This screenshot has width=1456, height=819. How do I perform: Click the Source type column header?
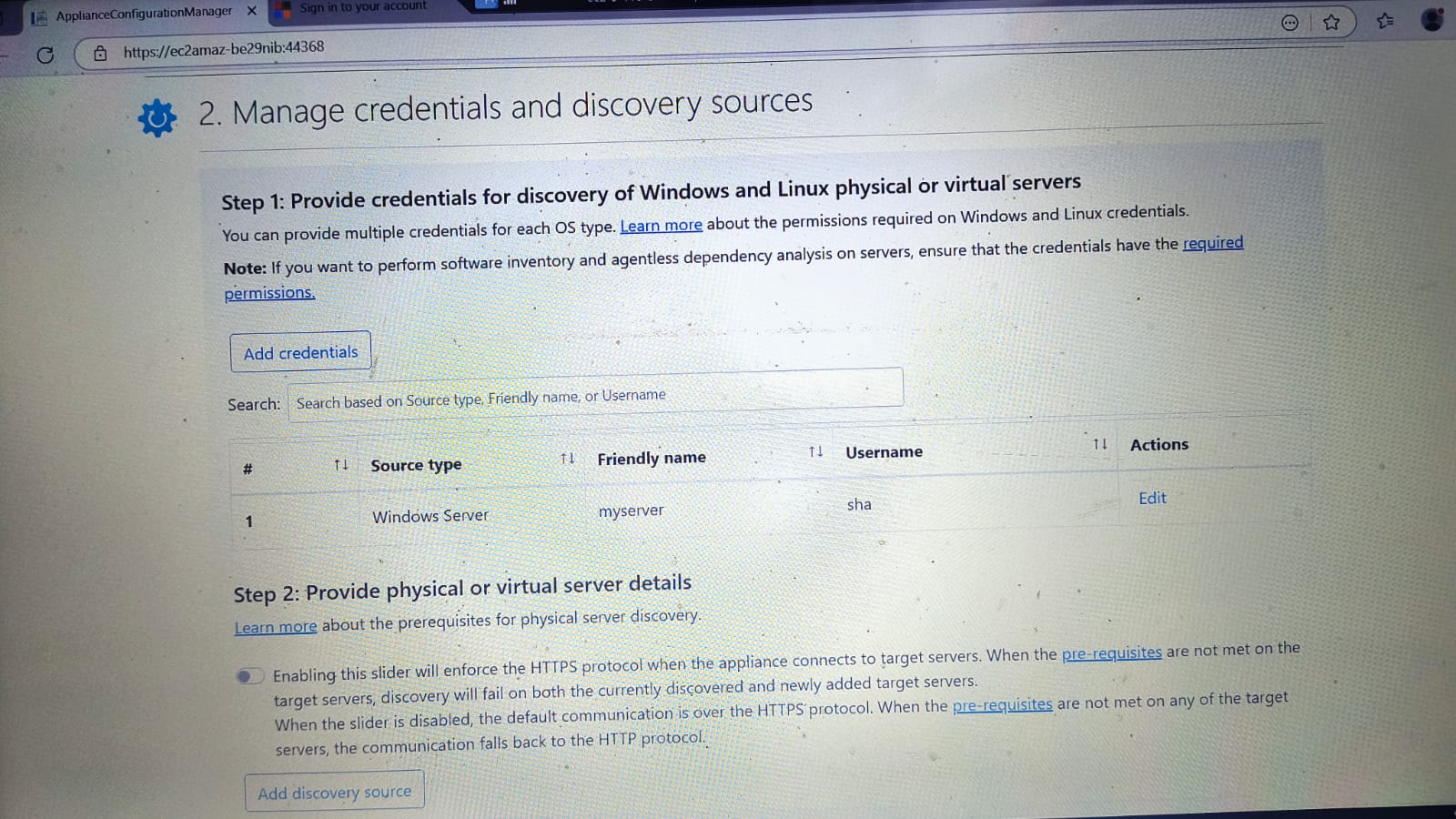(x=416, y=465)
